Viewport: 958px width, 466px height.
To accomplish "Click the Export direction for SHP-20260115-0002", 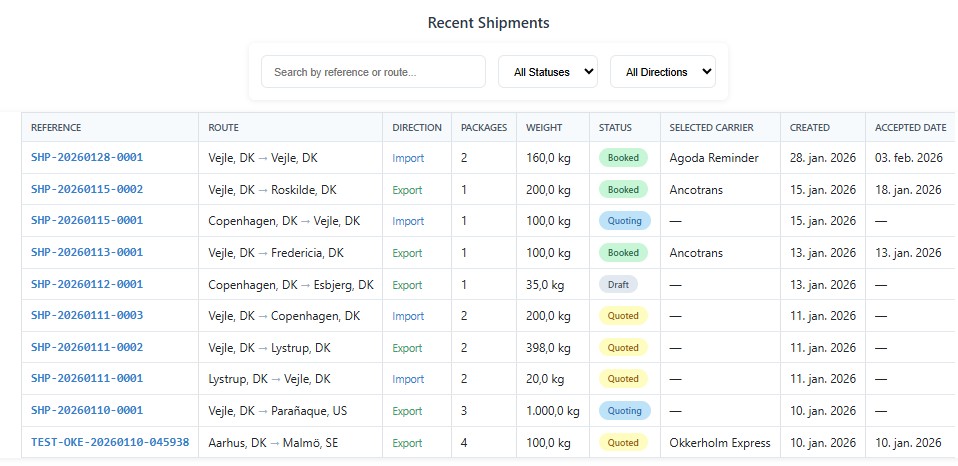I will (407, 189).
